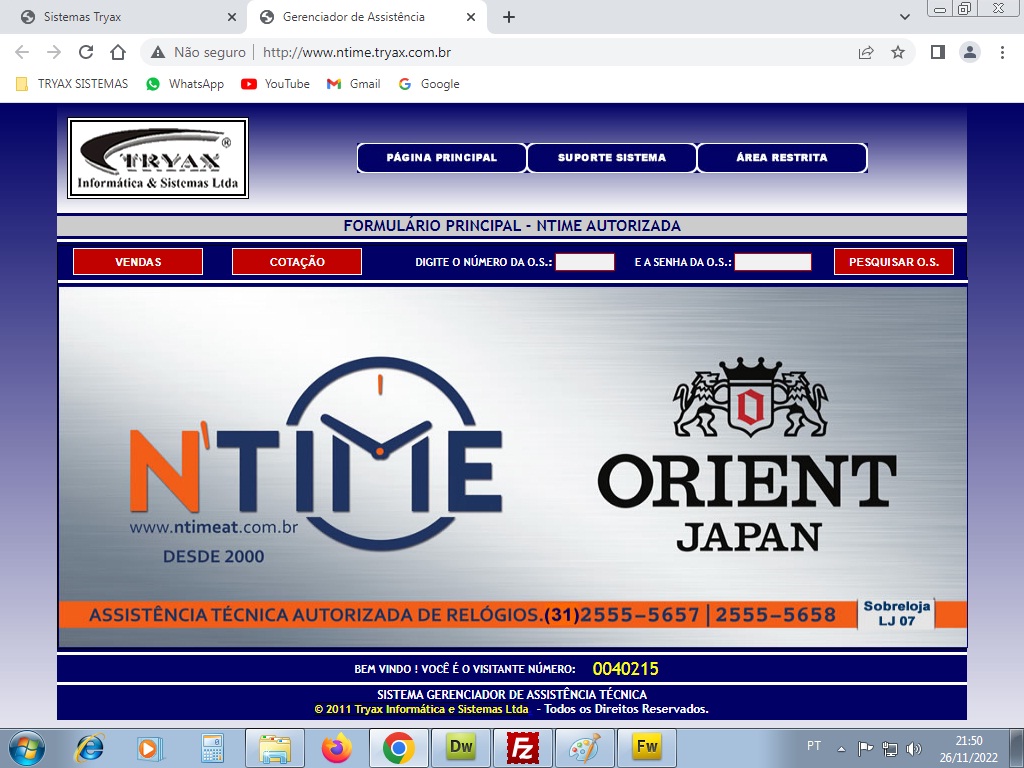Image resolution: width=1024 pixels, height=768 pixels.
Task: Open Dreamweaver from the taskbar
Action: 461,747
